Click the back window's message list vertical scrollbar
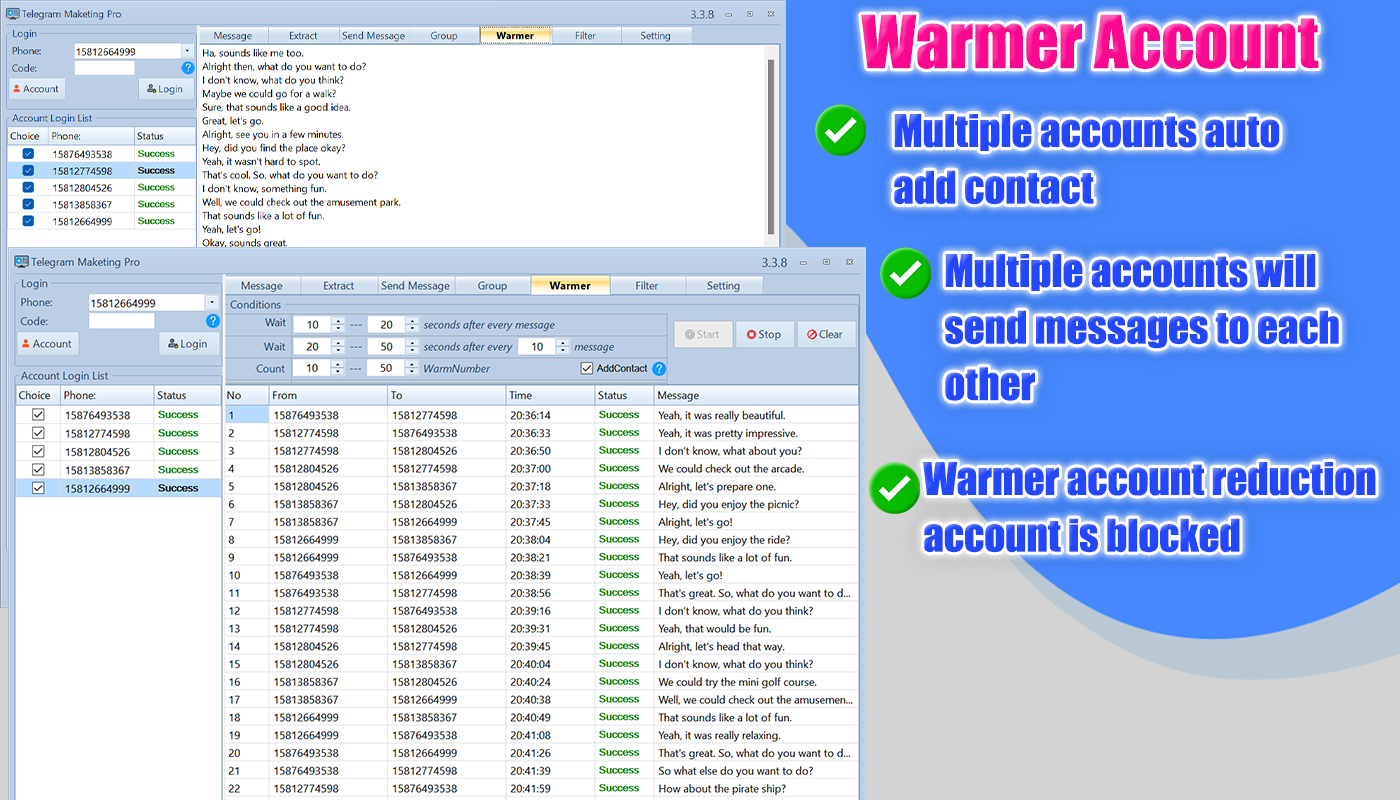 pos(771,145)
